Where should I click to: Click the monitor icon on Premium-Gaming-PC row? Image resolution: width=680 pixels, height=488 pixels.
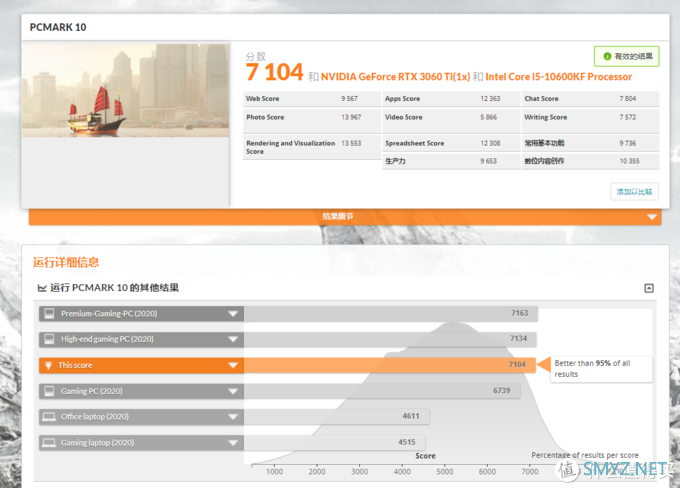[49, 313]
